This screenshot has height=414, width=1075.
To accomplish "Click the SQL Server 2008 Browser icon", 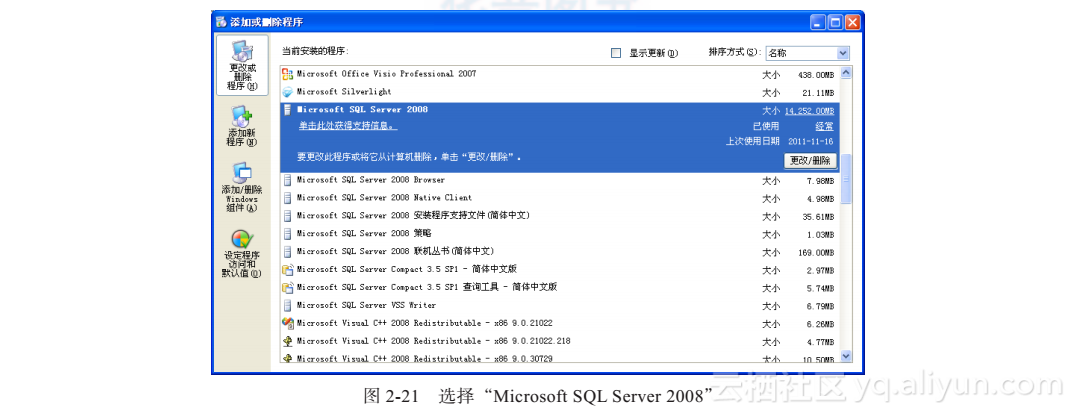I will [288, 180].
